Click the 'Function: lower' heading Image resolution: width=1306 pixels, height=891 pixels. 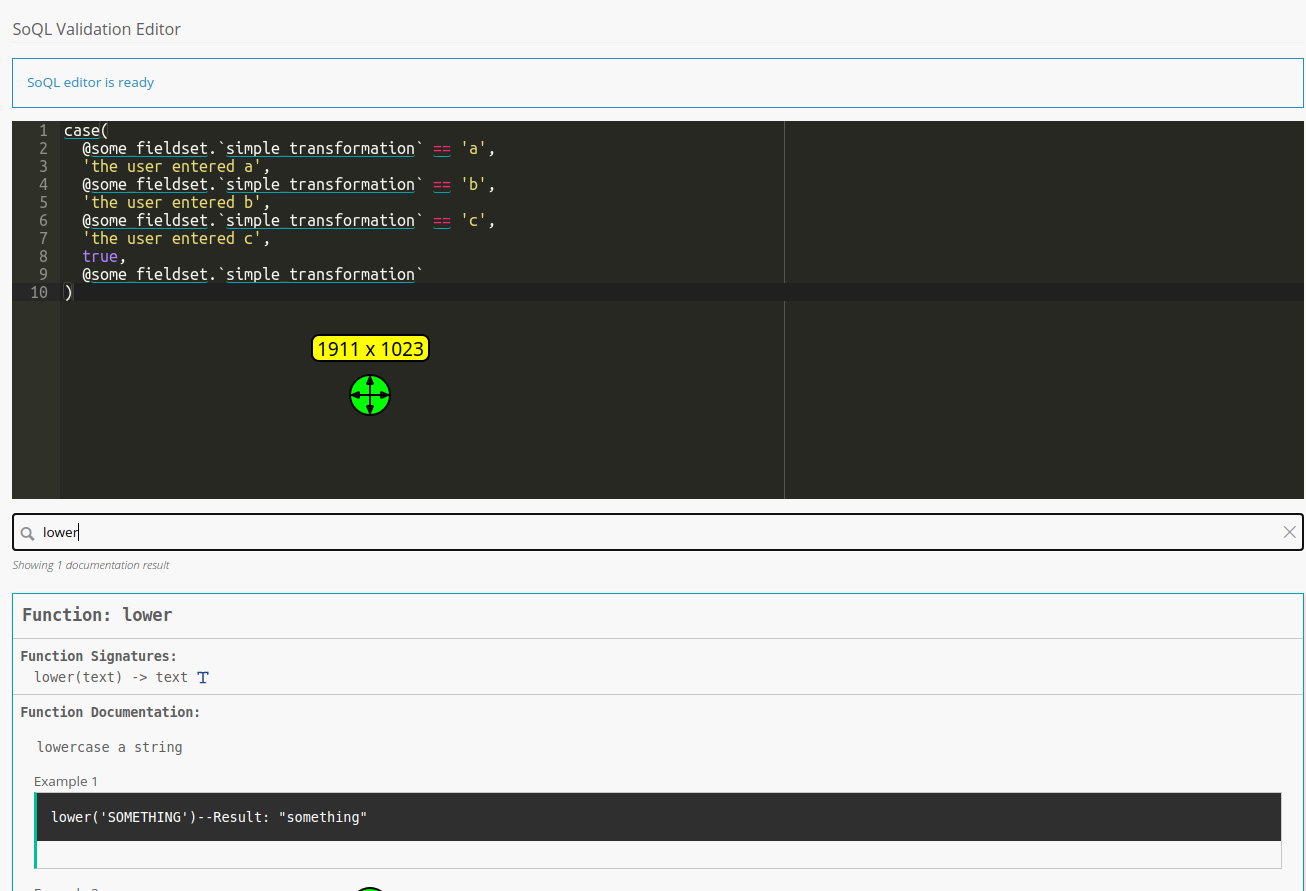97,615
